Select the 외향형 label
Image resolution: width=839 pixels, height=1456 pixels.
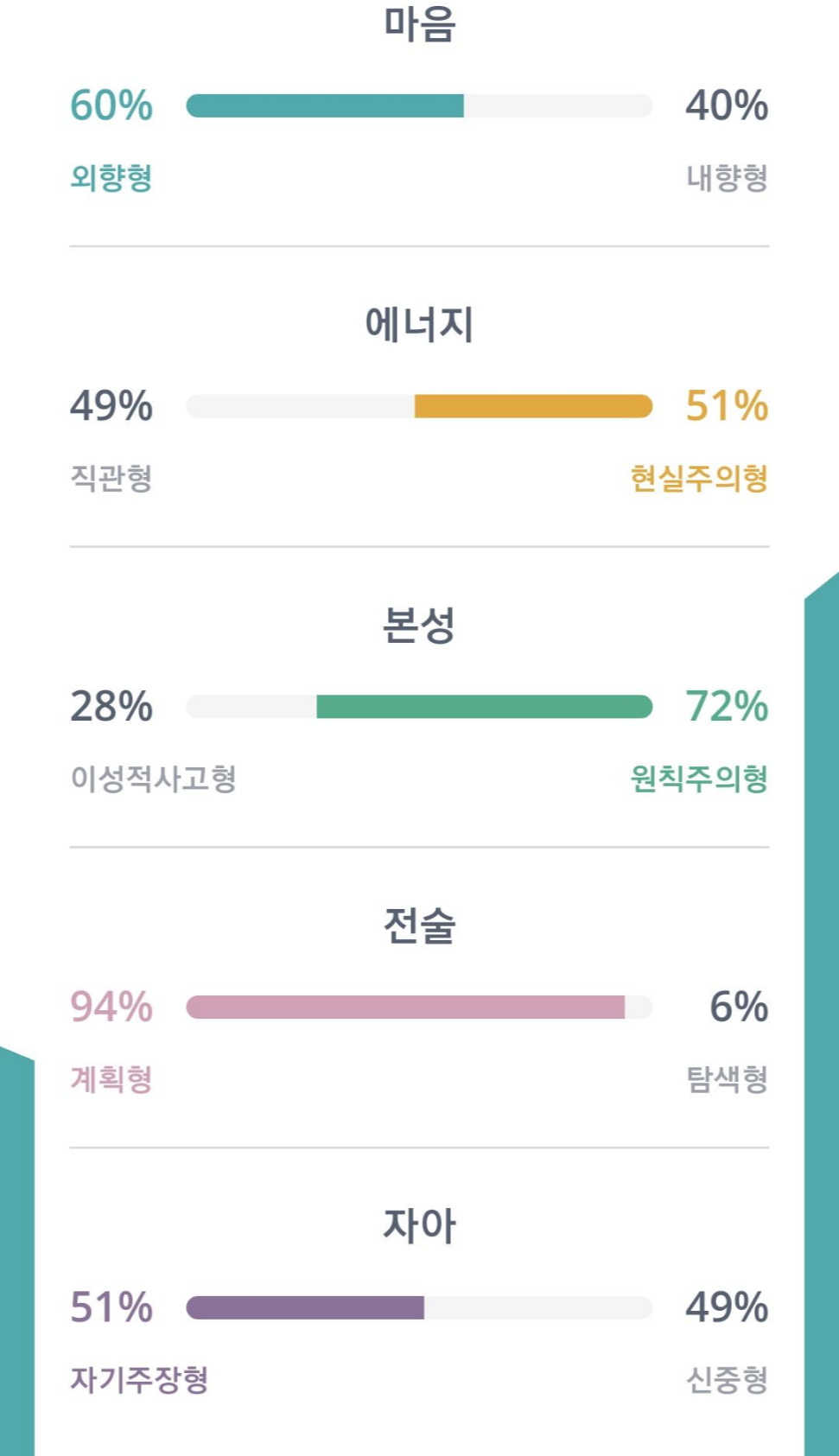(x=111, y=178)
